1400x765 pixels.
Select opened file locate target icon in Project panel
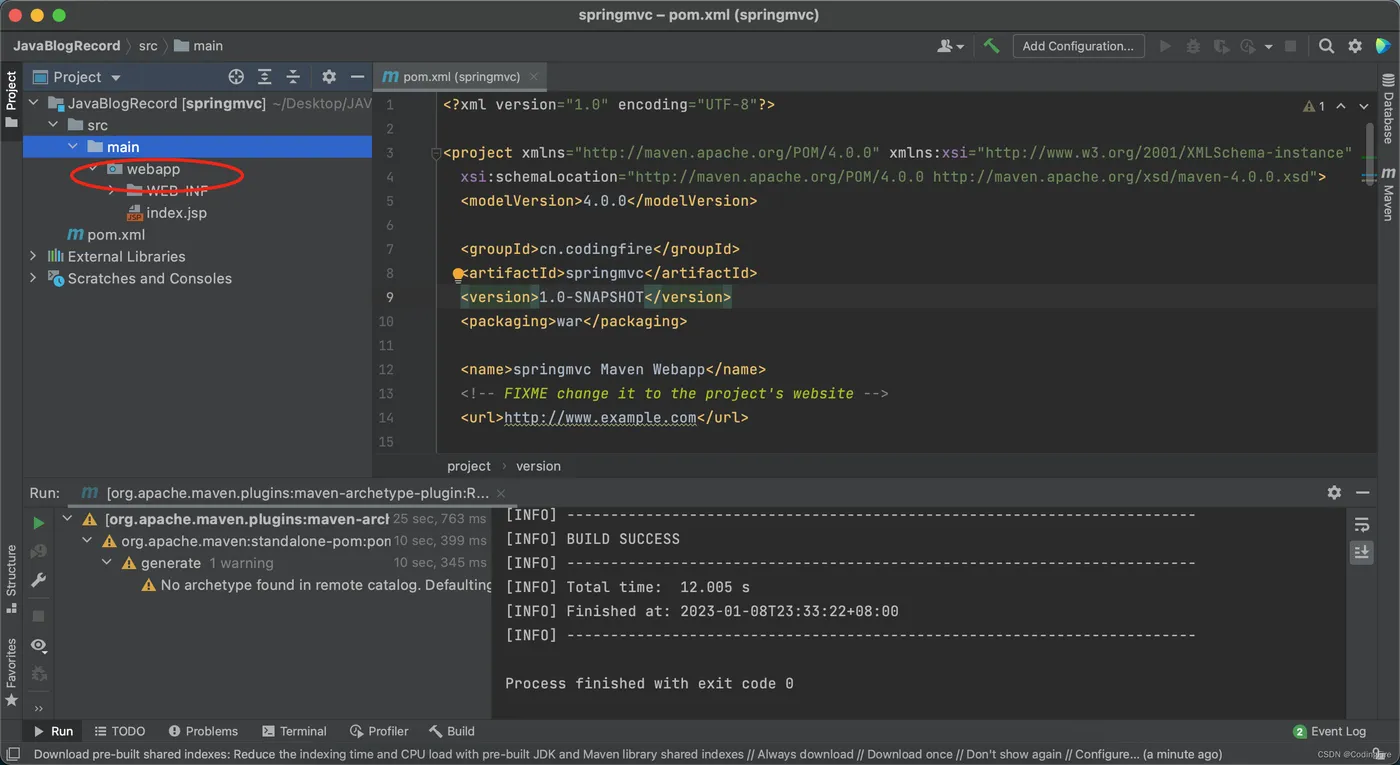(x=236, y=77)
